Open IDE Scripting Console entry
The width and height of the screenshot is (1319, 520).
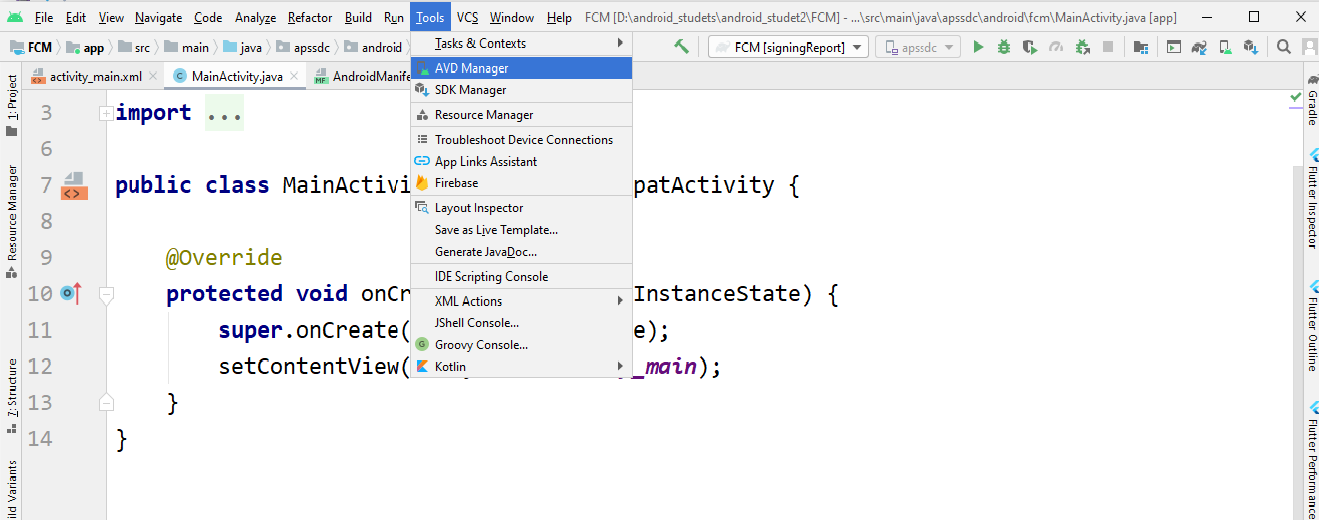tap(521, 277)
